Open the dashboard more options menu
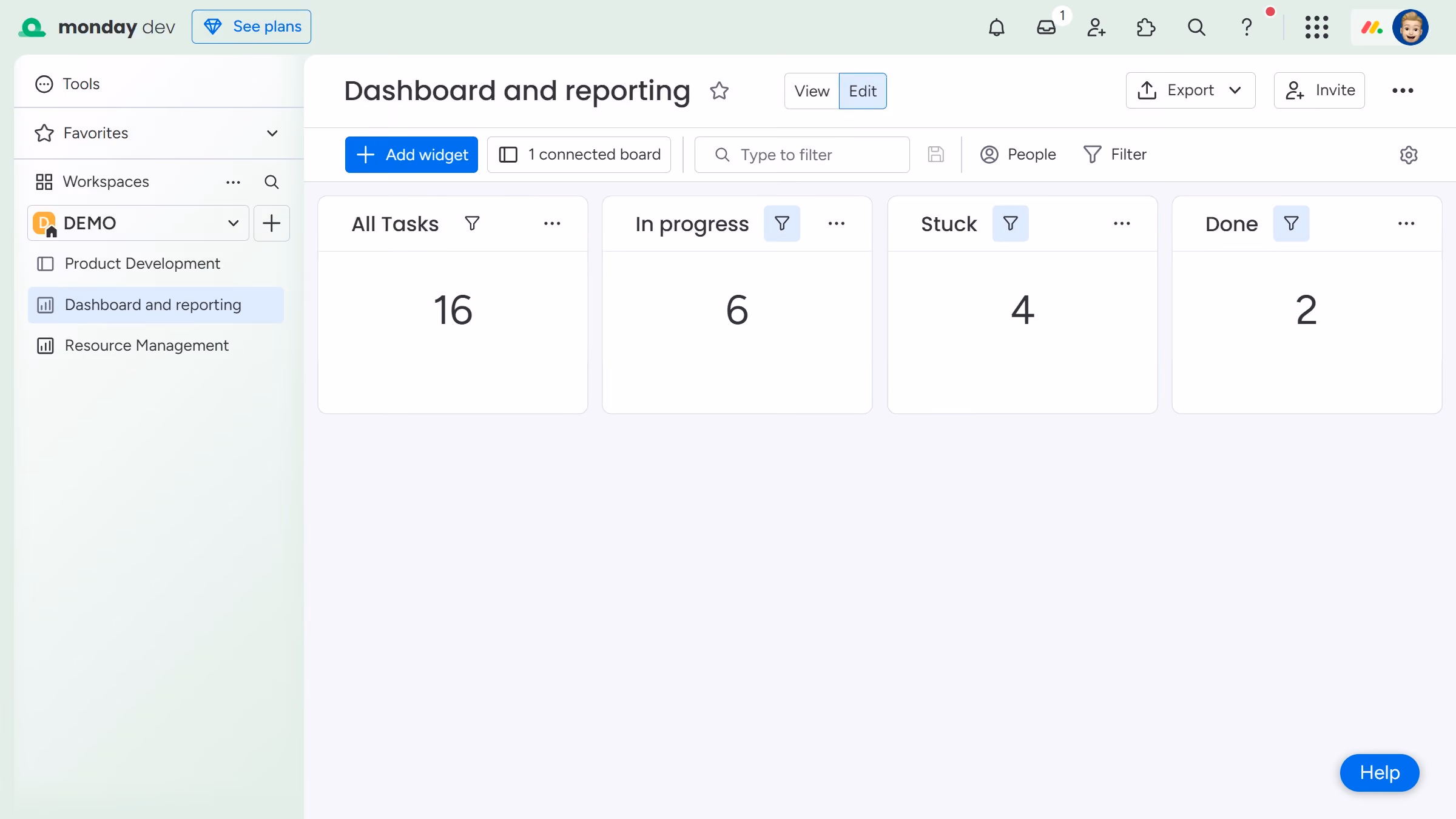 [x=1403, y=90]
